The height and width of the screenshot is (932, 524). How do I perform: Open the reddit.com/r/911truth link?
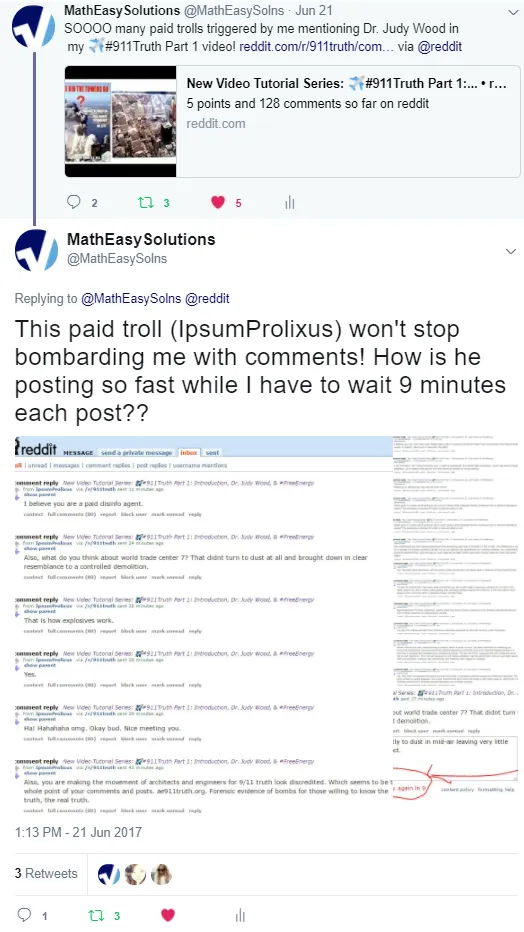(316, 46)
